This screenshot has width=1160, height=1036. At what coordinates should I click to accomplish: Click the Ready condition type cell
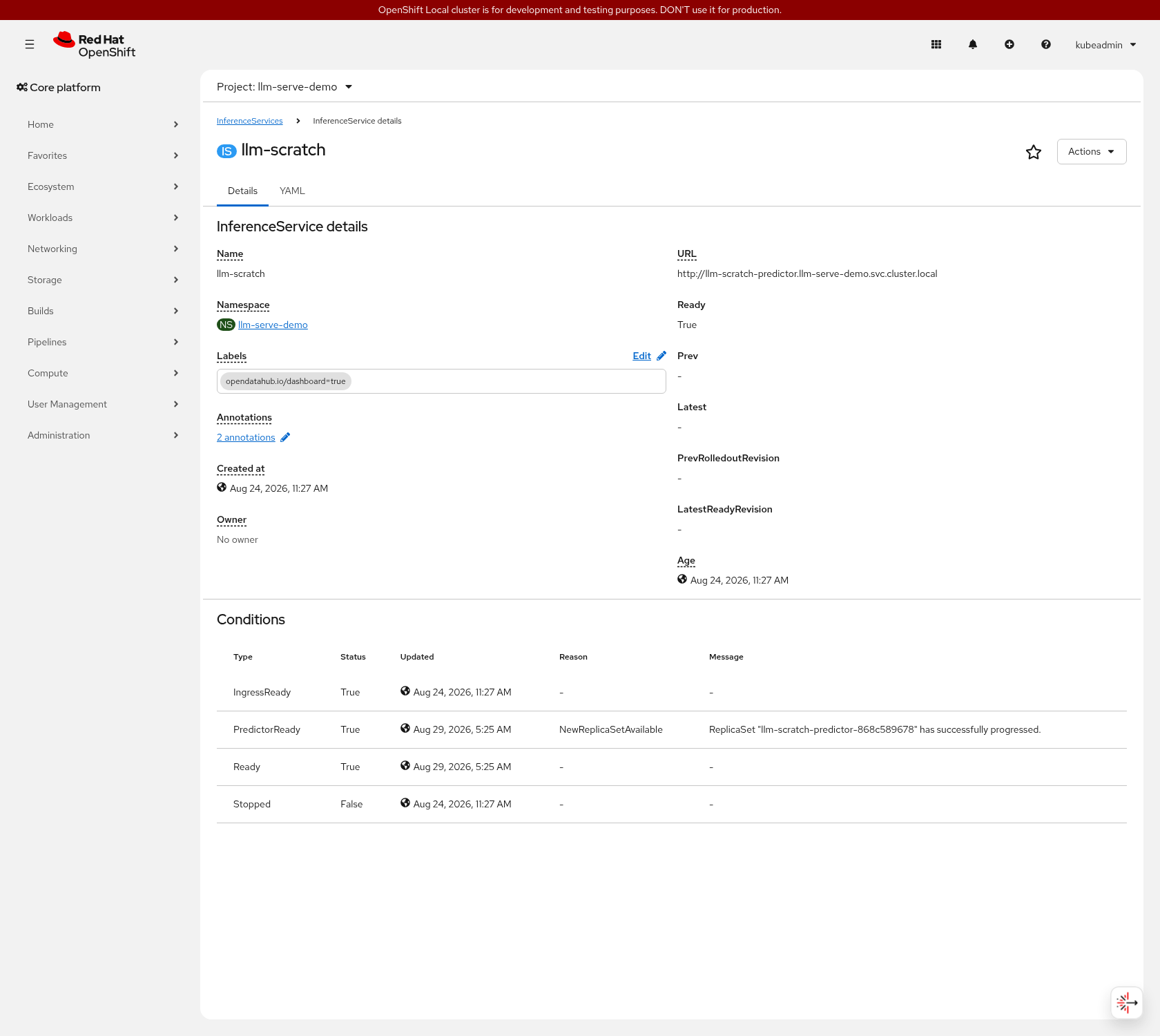point(246,767)
